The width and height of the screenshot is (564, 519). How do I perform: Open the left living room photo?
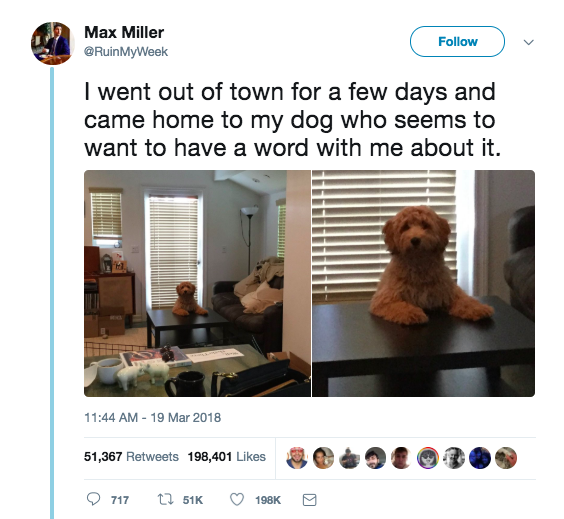[197, 283]
